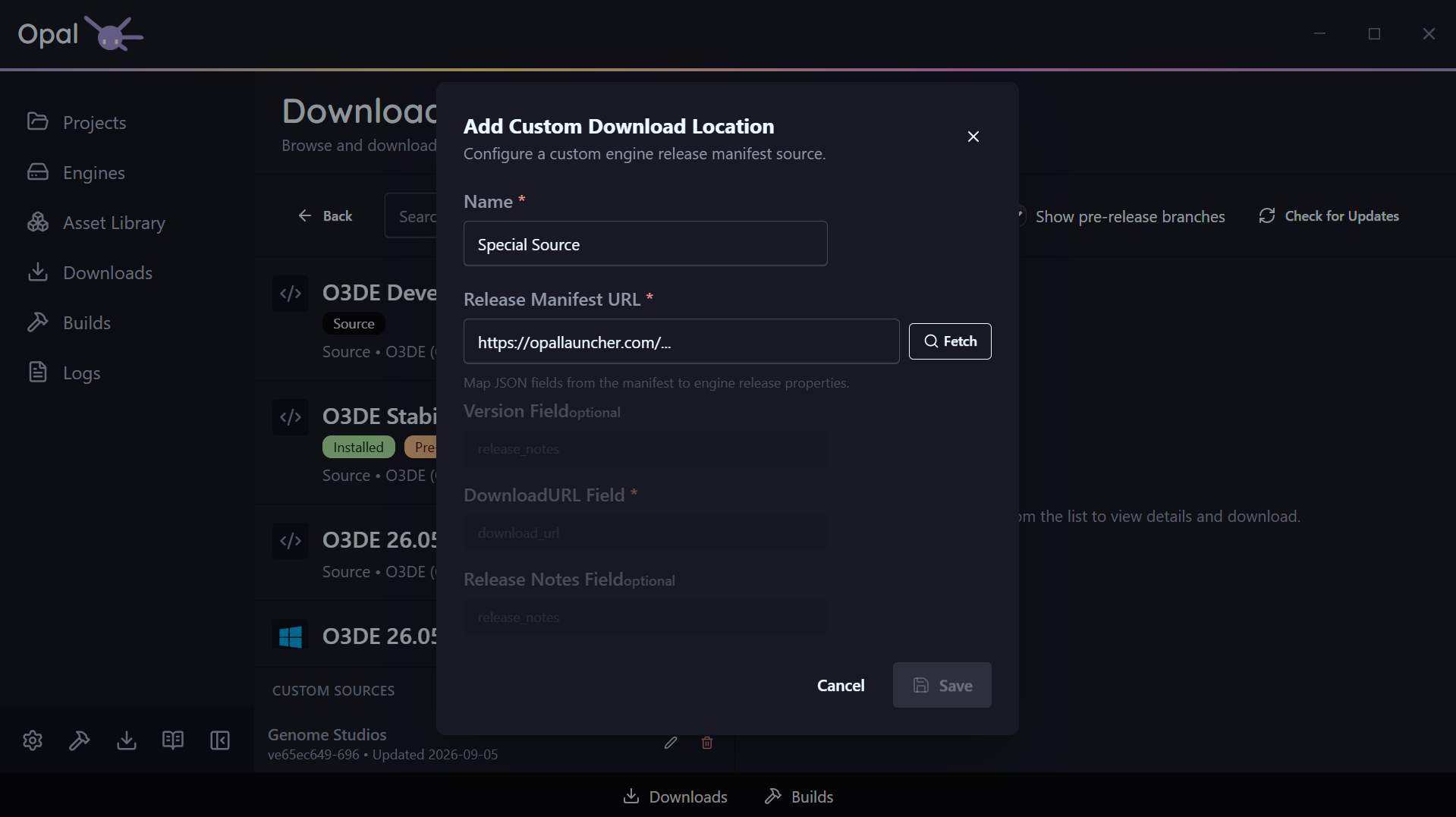Click the Release Notes Field input
Screen dimensions: 1456x817
tap(645, 617)
